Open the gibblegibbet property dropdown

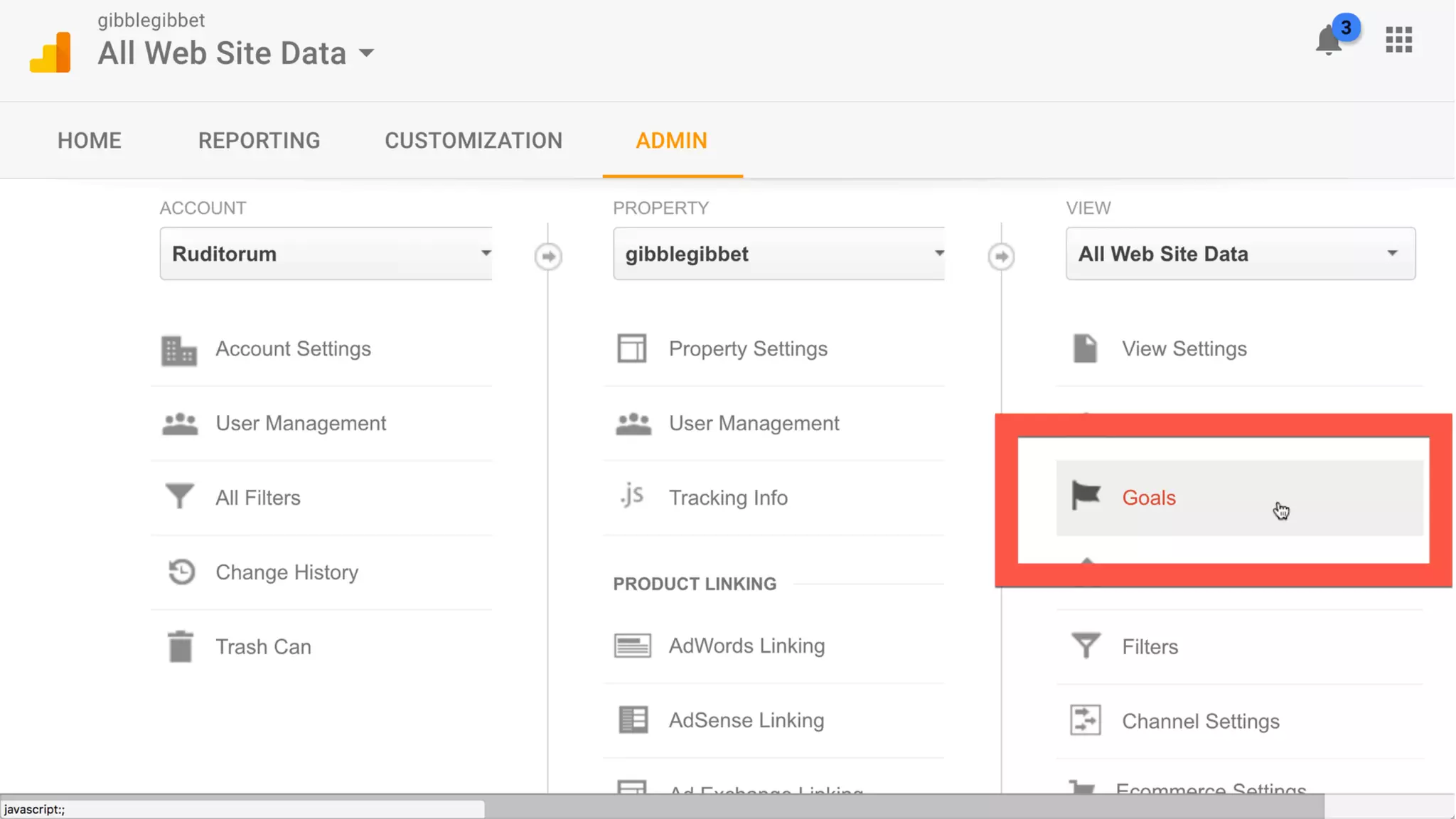click(778, 254)
